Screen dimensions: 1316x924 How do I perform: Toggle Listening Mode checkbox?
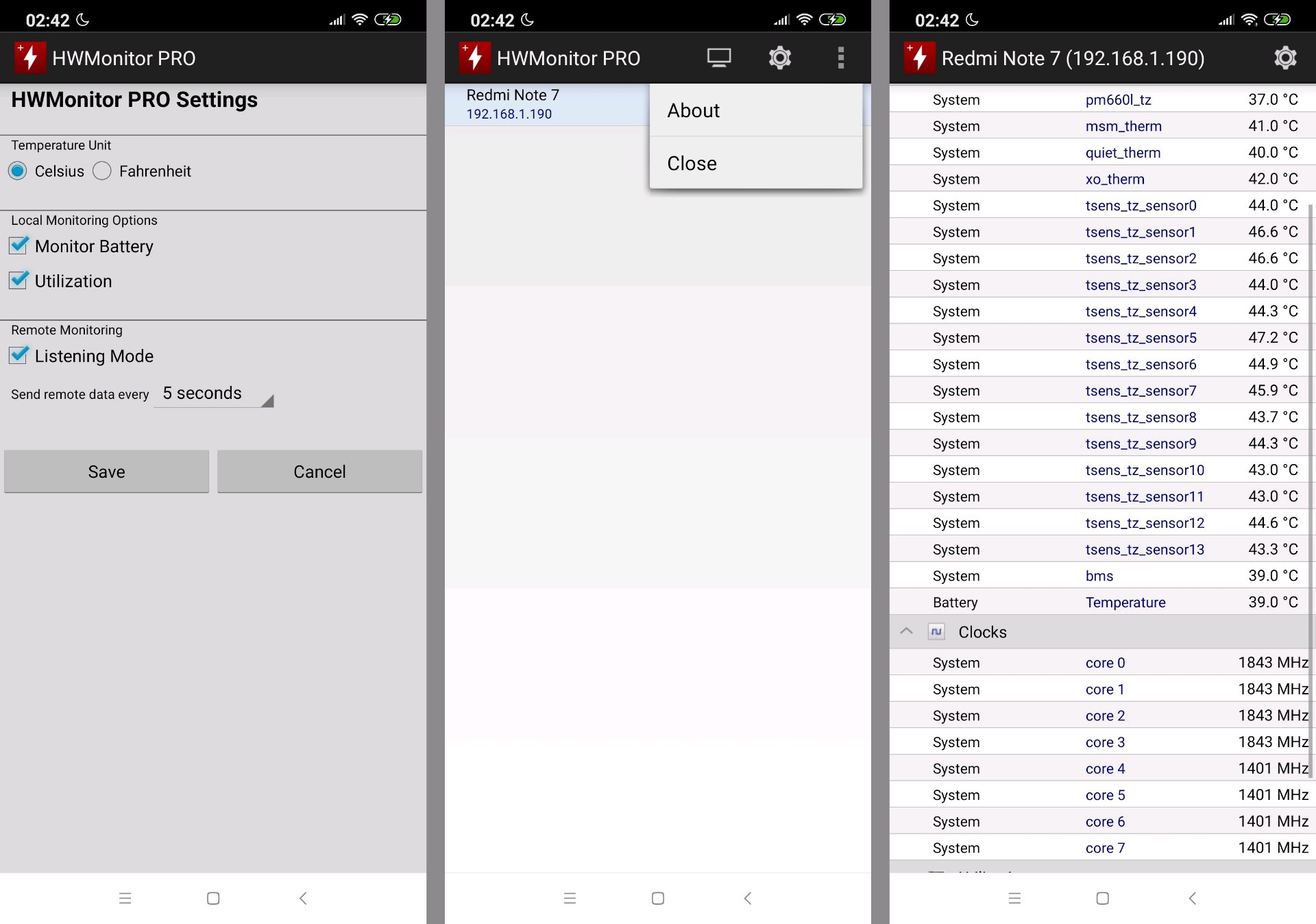pos(19,355)
